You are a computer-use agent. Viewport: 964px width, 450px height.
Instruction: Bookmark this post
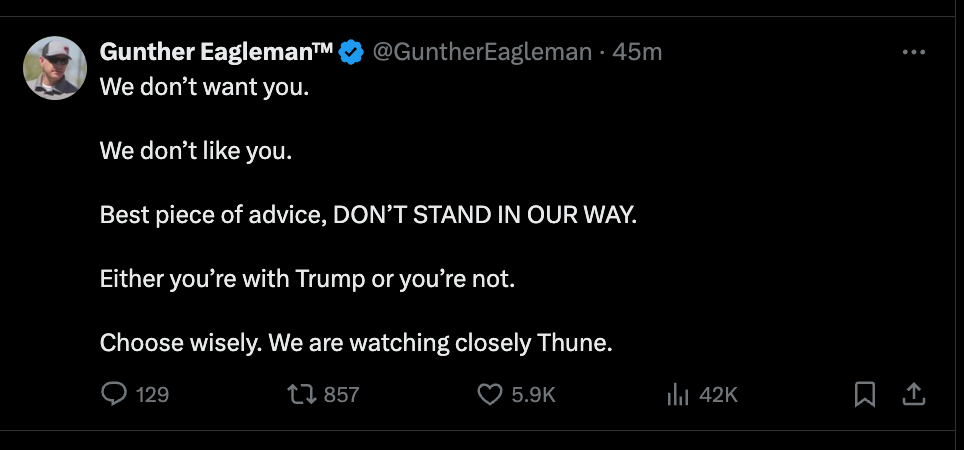point(864,395)
